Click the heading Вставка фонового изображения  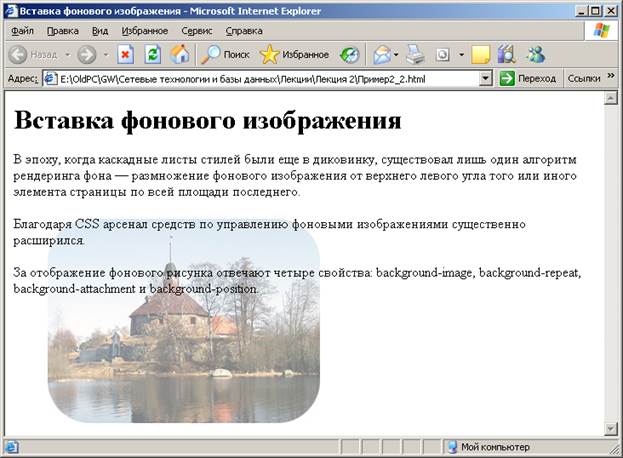207,120
